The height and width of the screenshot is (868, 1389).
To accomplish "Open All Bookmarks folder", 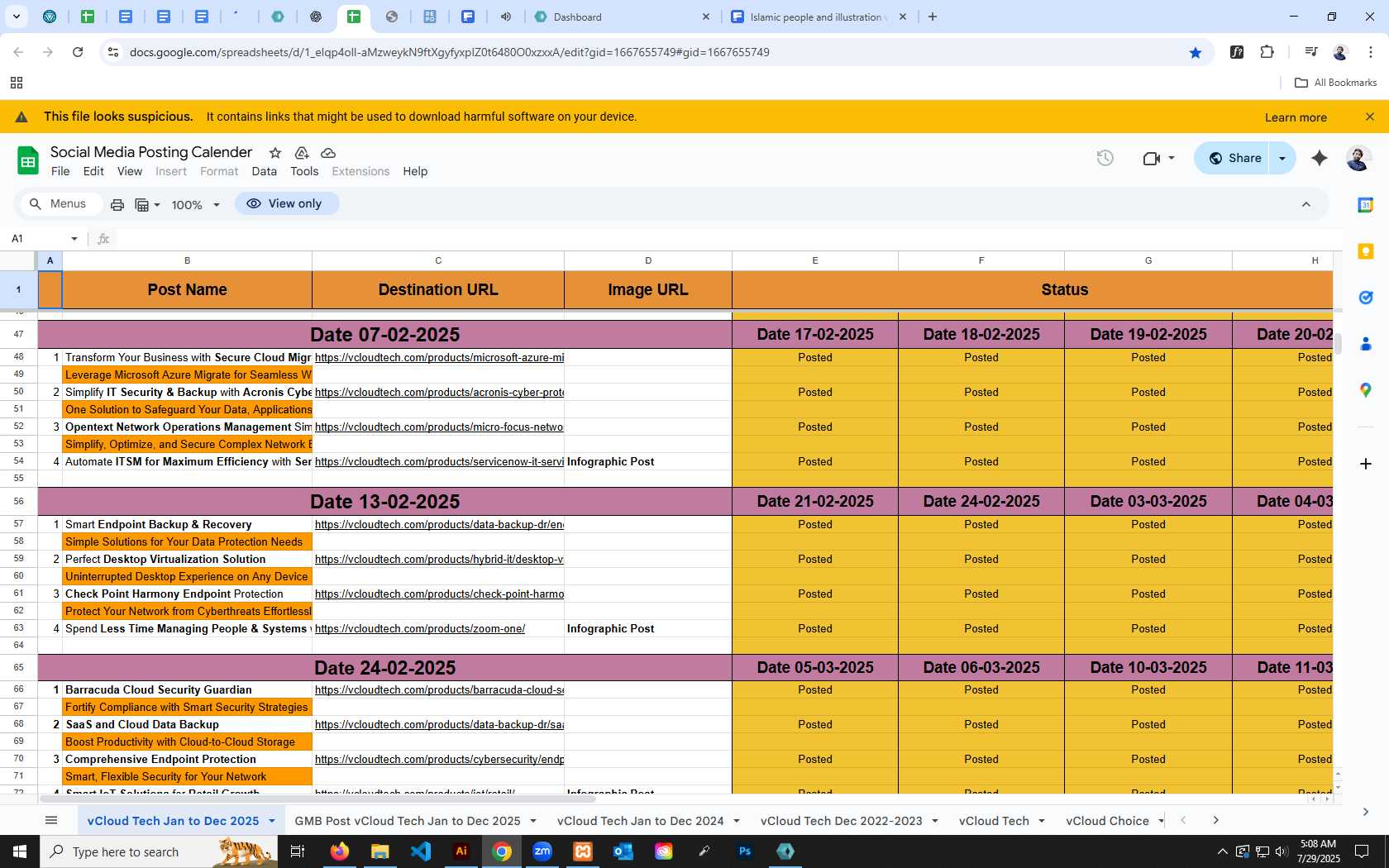I will point(1335,83).
